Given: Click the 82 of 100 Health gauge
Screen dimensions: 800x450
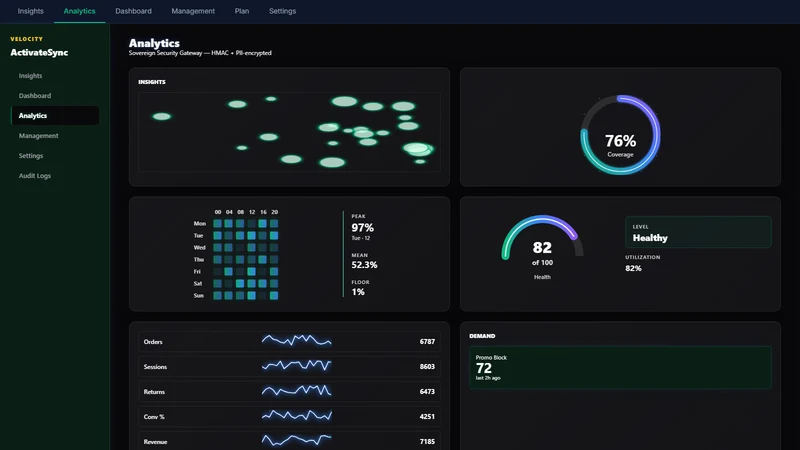Looking at the screenshot, I should pyautogui.click(x=542, y=247).
